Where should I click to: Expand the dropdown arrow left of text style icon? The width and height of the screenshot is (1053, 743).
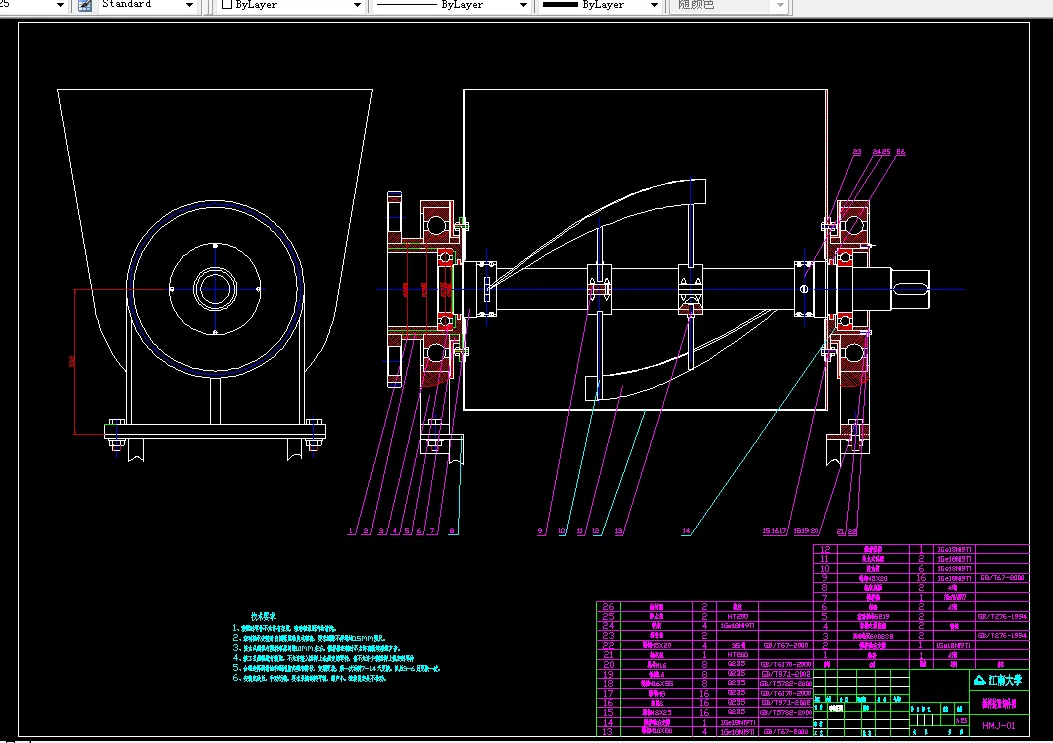[x=59, y=5]
